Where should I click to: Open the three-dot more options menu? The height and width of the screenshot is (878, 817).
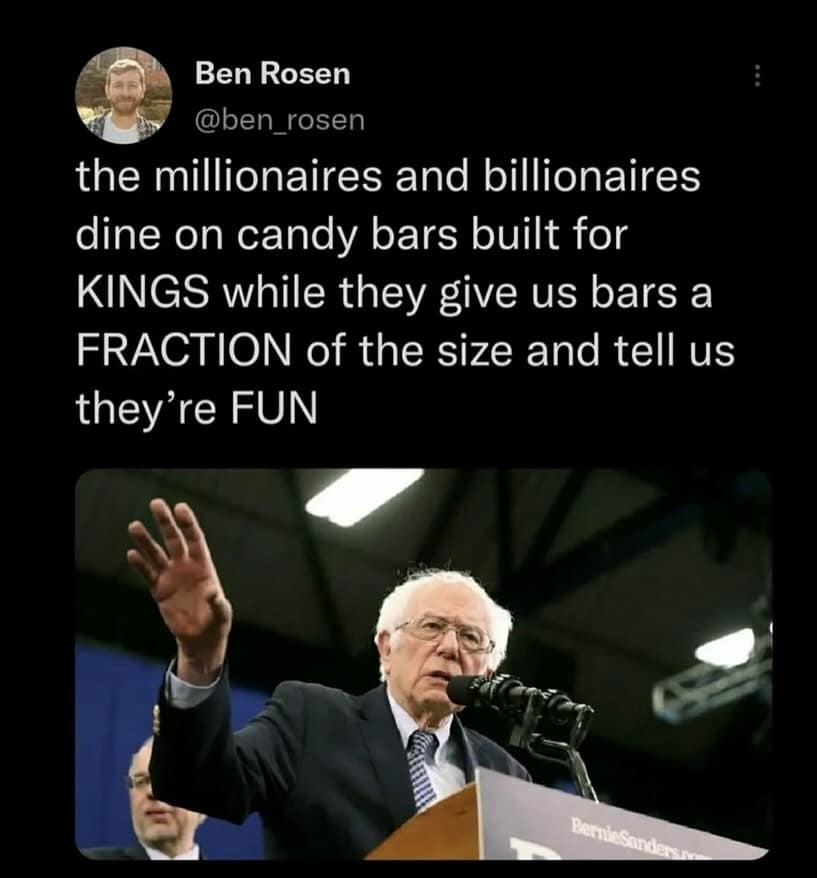click(x=757, y=76)
